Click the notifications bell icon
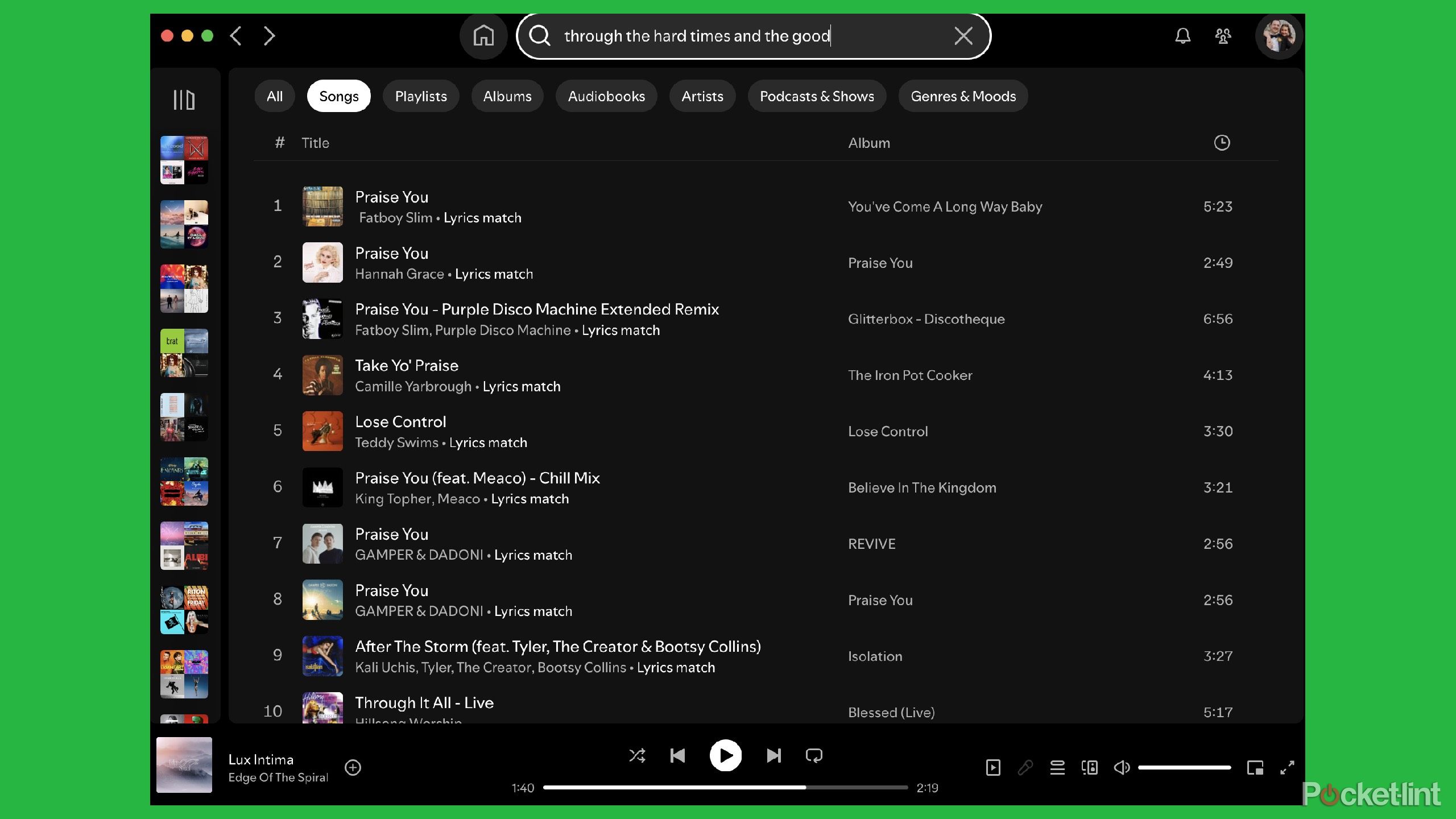1456x819 pixels. coord(1183,36)
